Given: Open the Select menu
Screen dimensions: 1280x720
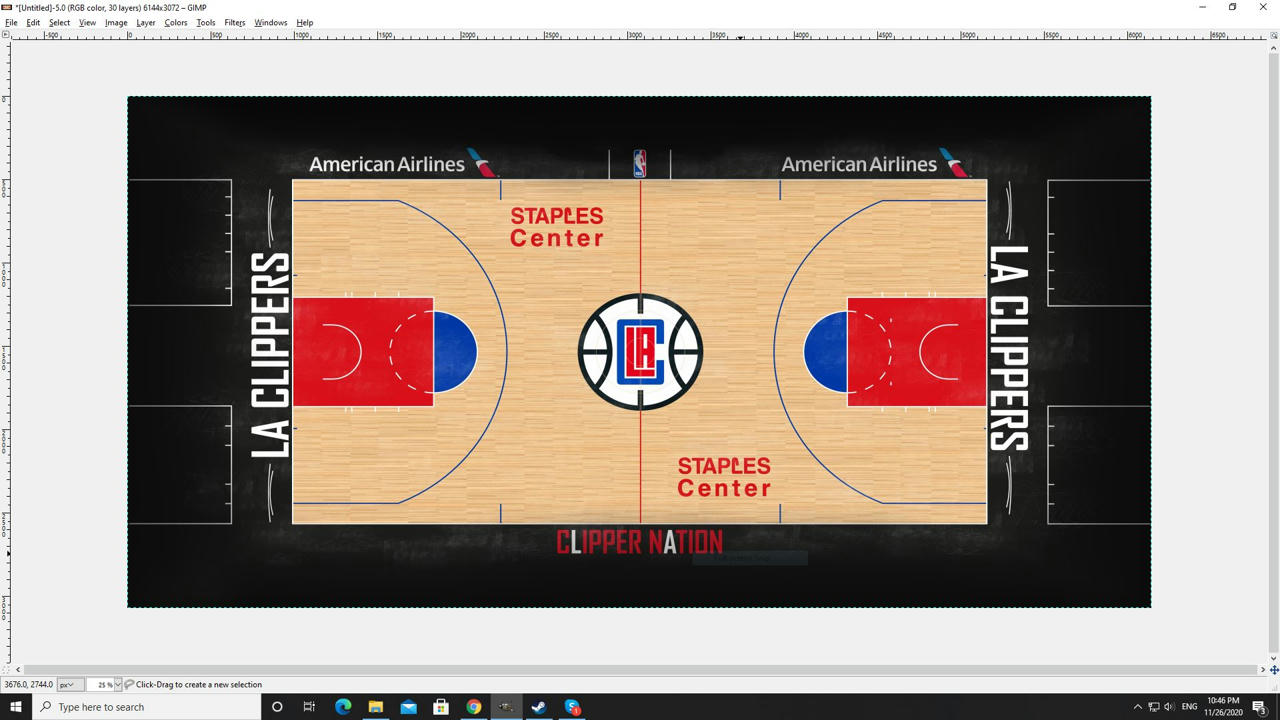Looking at the screenshot, I should [59, 22].
